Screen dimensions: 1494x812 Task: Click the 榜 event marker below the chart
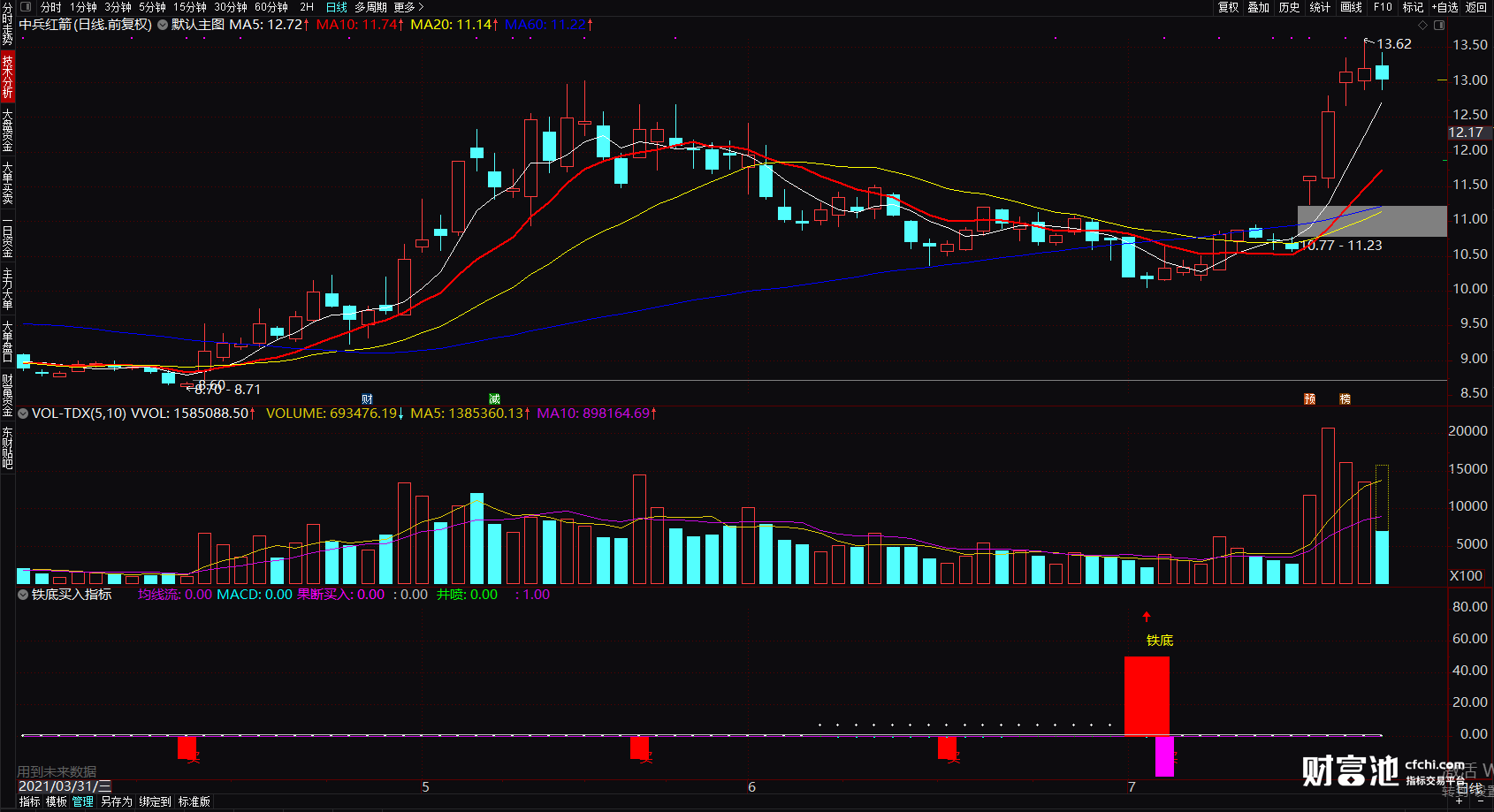pyautogui.click(x=1345, y=399)
